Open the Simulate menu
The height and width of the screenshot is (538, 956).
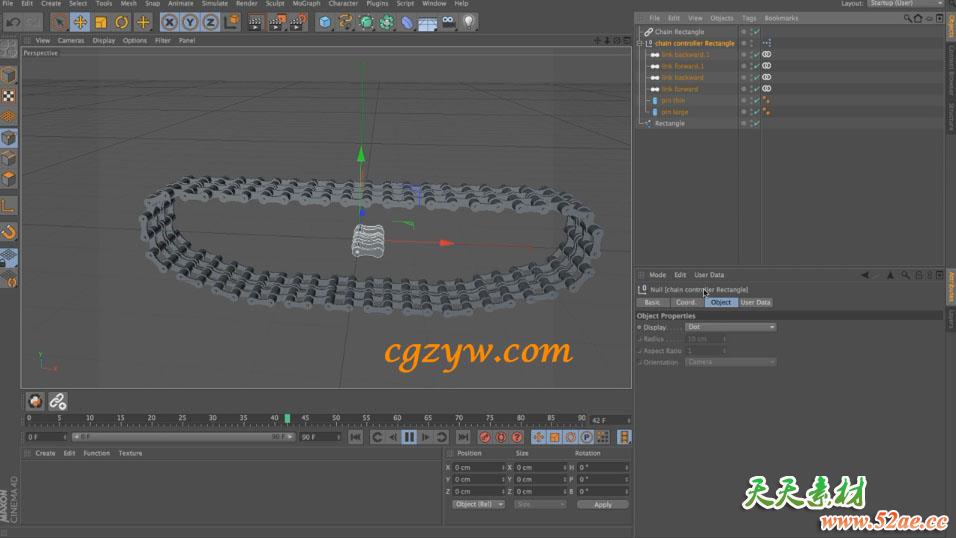pyautogui.click(x=215, y=4)
